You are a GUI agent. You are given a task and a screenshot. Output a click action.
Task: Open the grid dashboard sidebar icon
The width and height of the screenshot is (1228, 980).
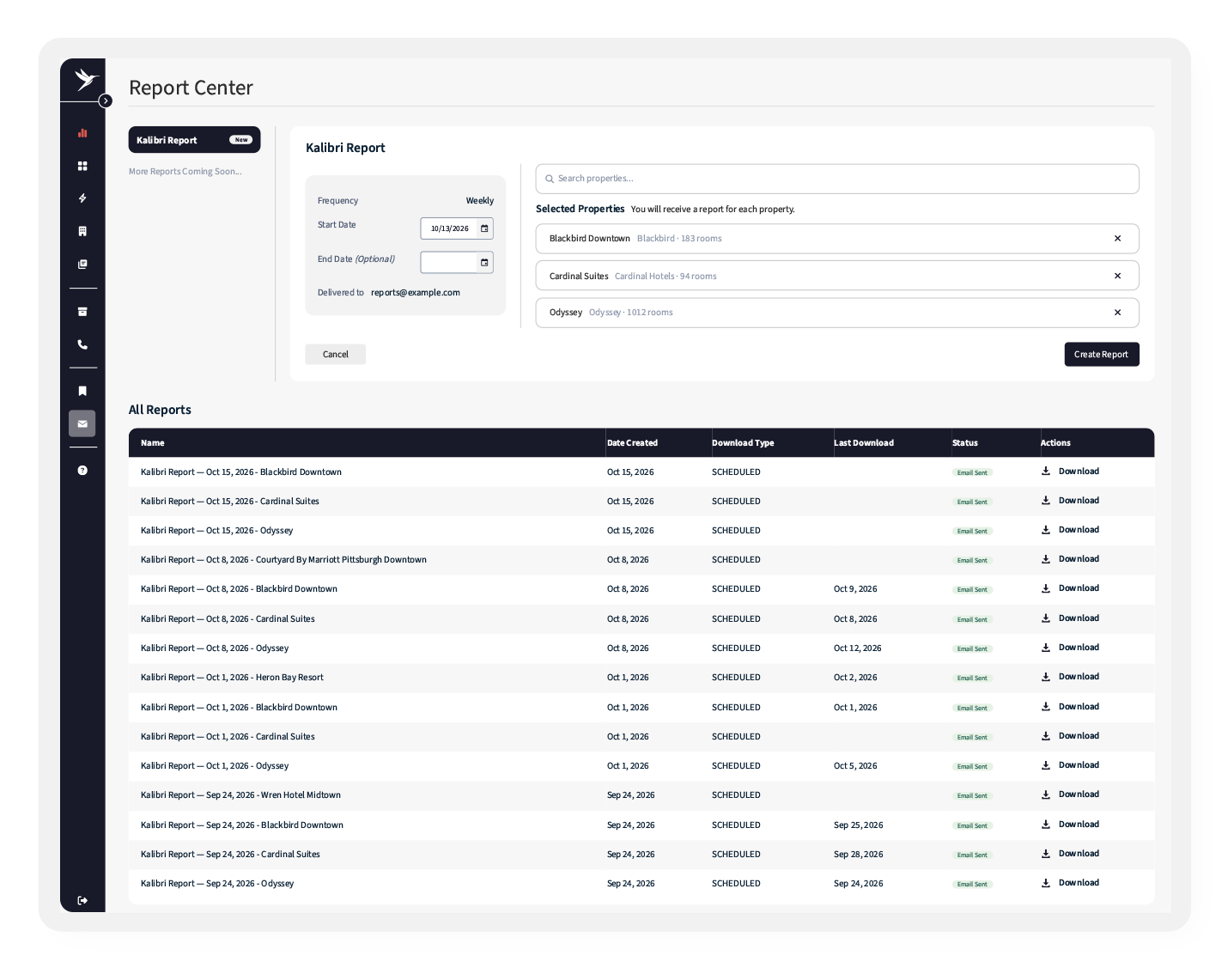82,166
